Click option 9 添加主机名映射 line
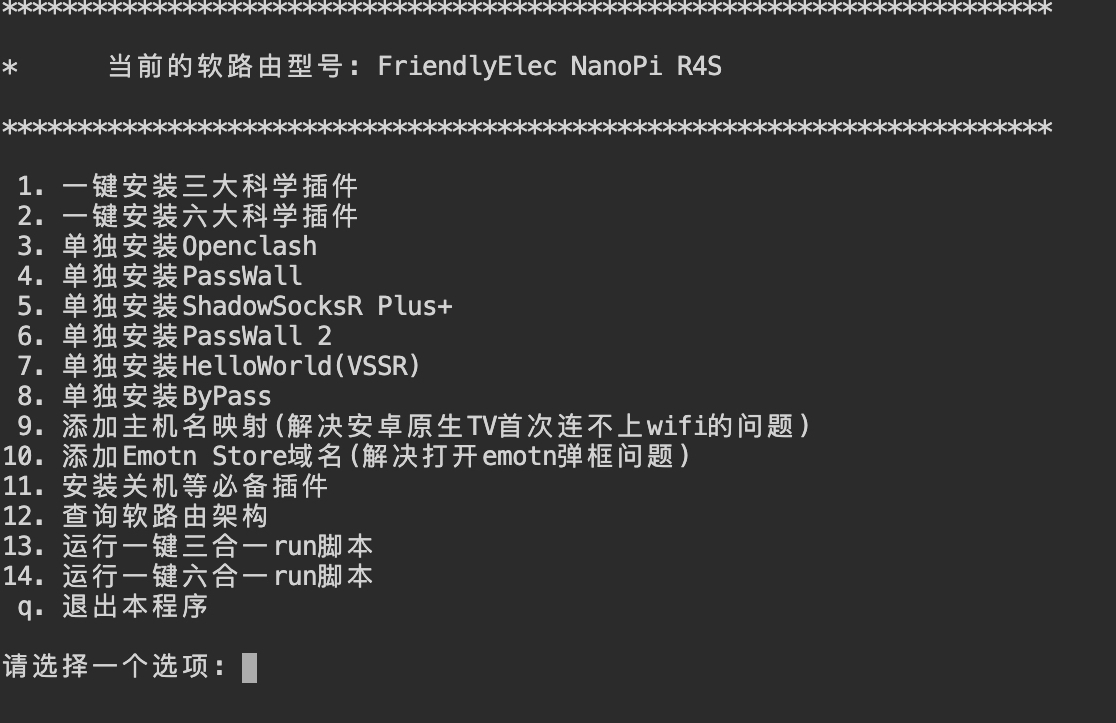1116x723 pixels. [x=414, y=426]
